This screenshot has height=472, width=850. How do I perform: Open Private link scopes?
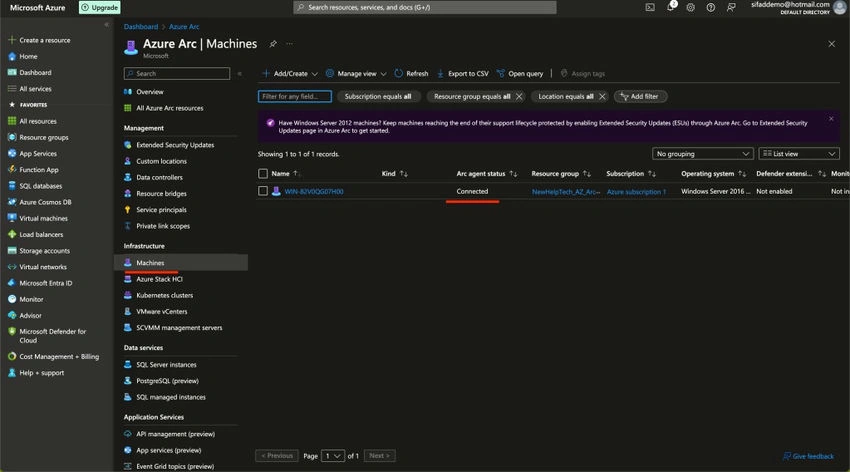pos(163,226)
